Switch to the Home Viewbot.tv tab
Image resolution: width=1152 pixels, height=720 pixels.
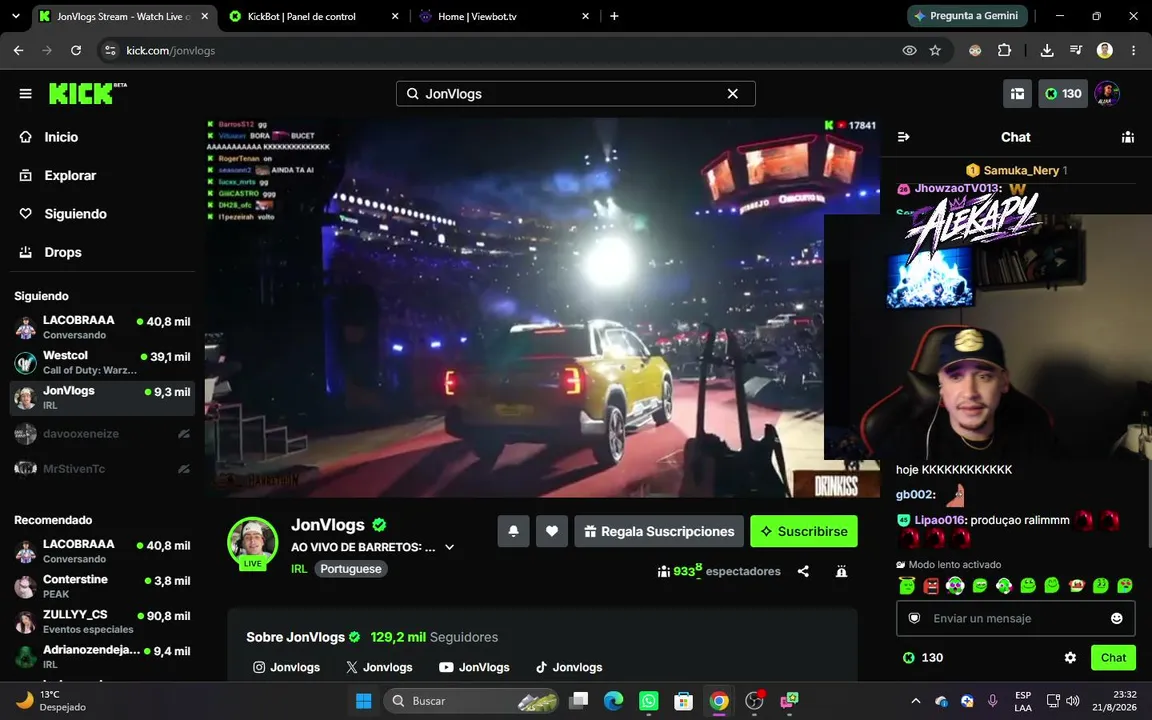point(505,16)
